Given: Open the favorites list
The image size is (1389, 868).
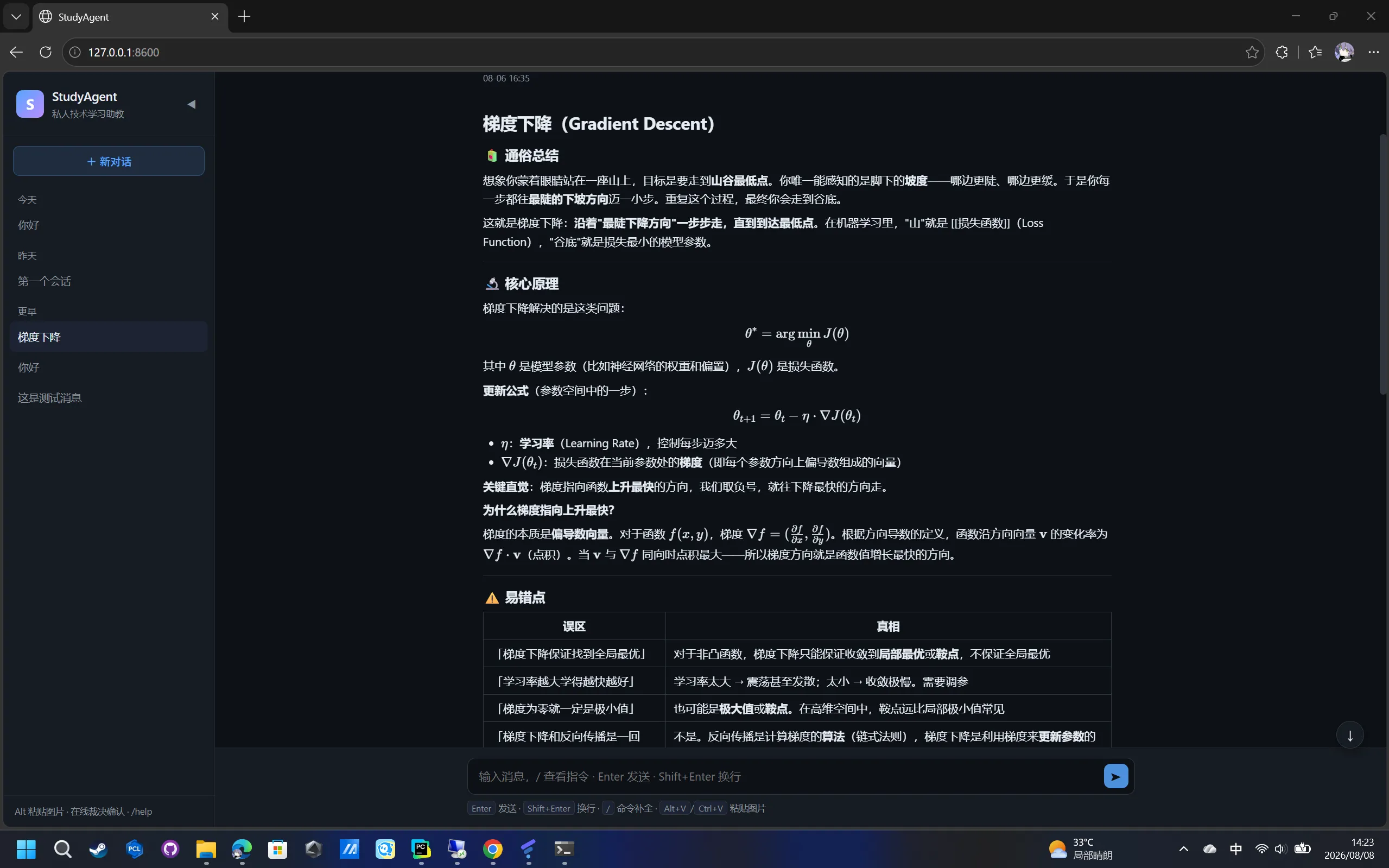Looking at the screenshot, I should click(x=1315, y=52).
